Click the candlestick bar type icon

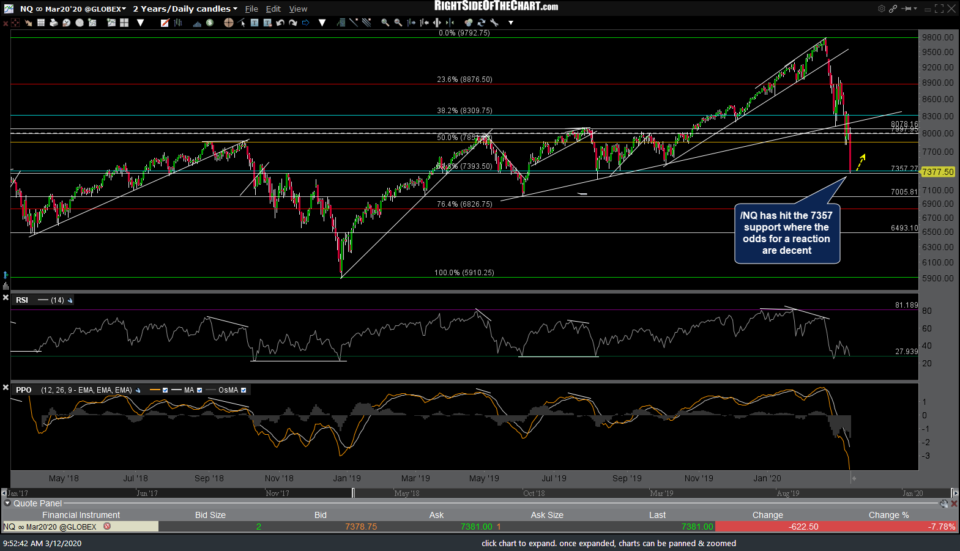pyautogui.click(x=178, y=23)
